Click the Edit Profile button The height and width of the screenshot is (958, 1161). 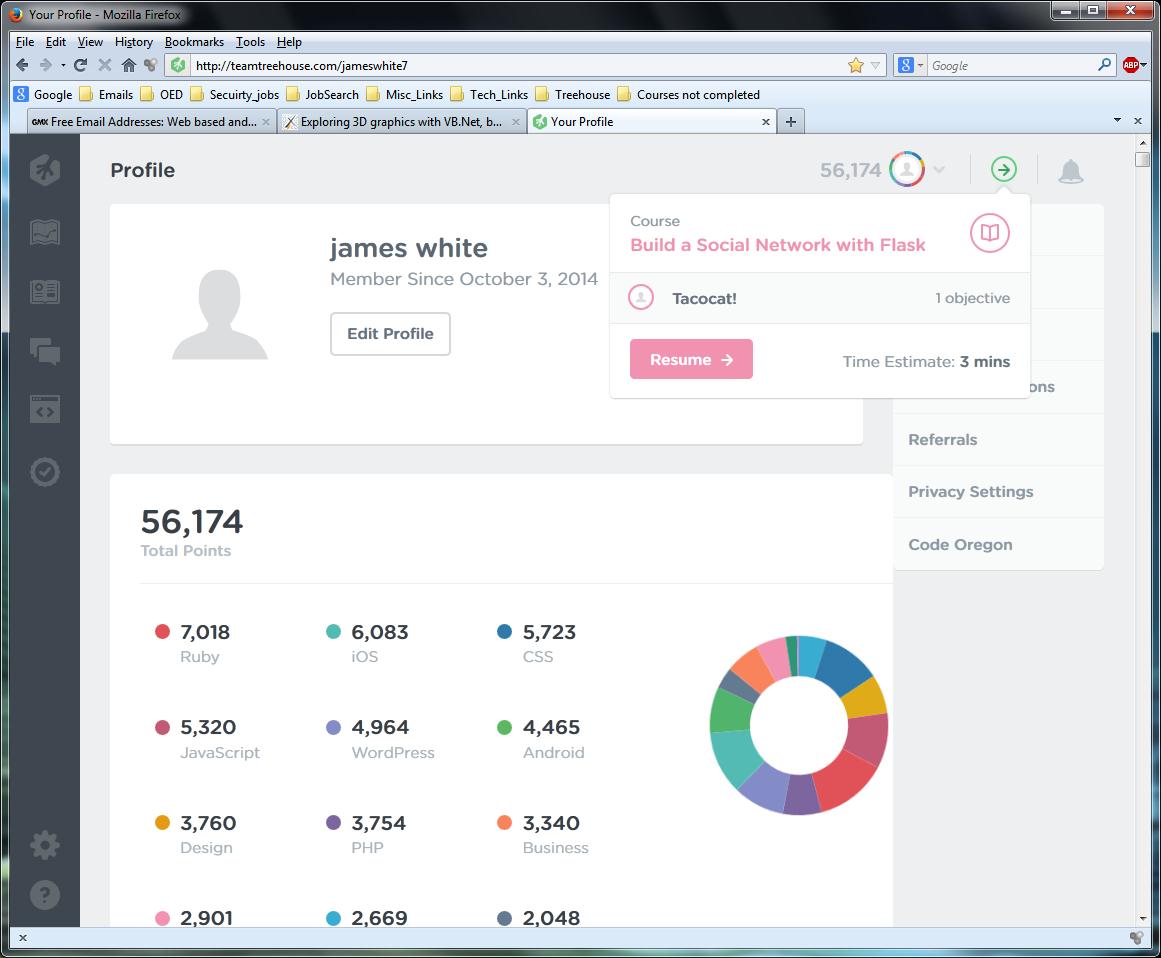(x=390, y=333)
